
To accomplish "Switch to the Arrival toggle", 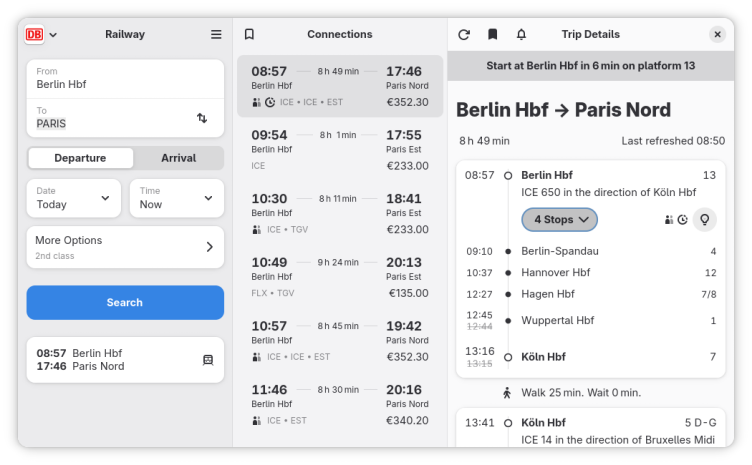I will (x=178, y=158).
